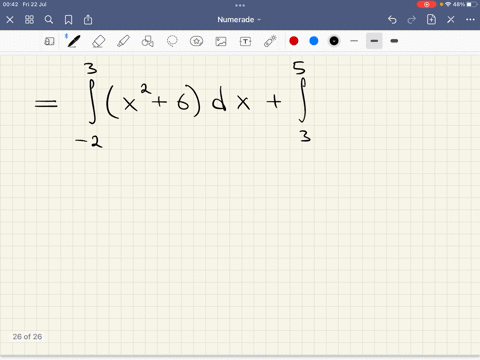Select the Highlighter tool
Viewport: 480px width, 360px height.
123,41
